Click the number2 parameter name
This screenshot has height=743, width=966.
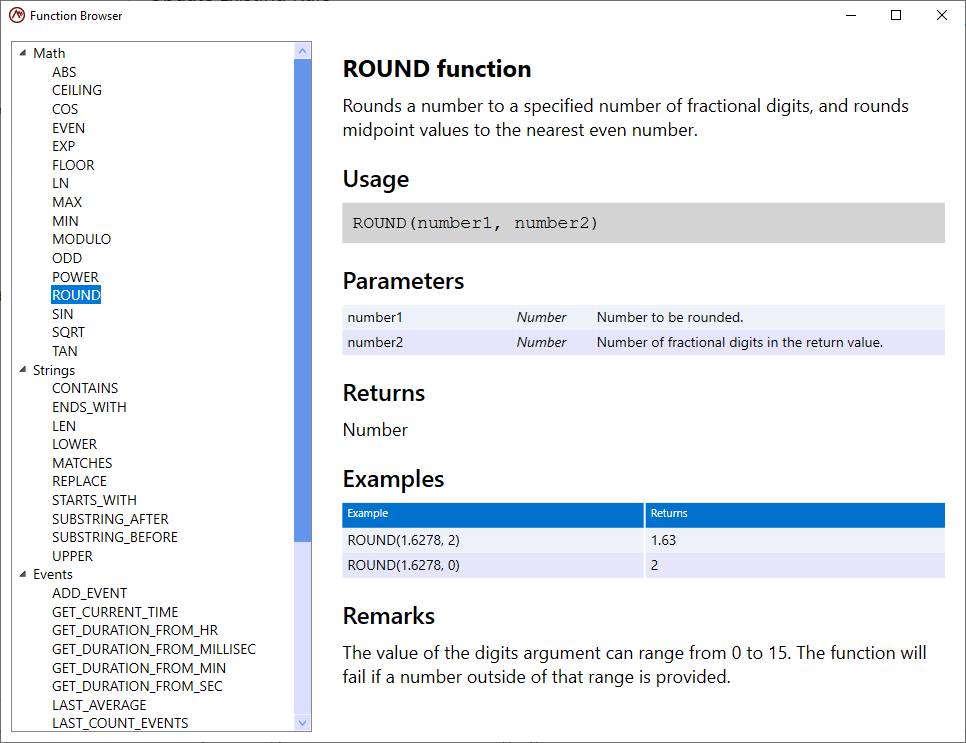click(375, 343)
